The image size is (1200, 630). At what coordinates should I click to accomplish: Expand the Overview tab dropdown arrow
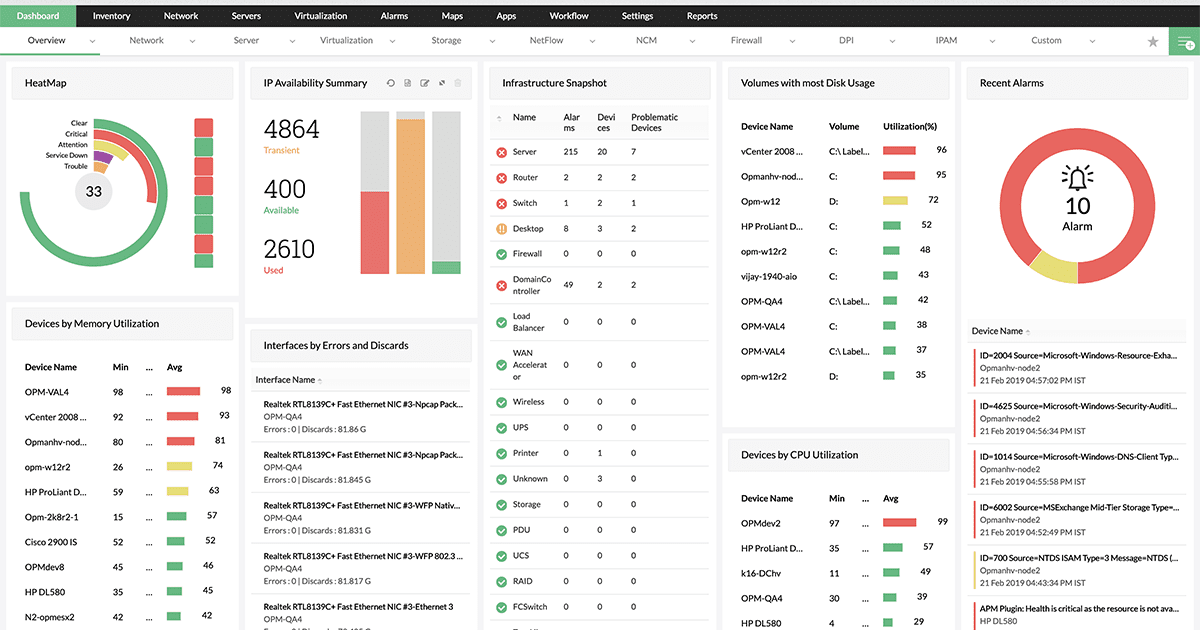tap(93, 41)
